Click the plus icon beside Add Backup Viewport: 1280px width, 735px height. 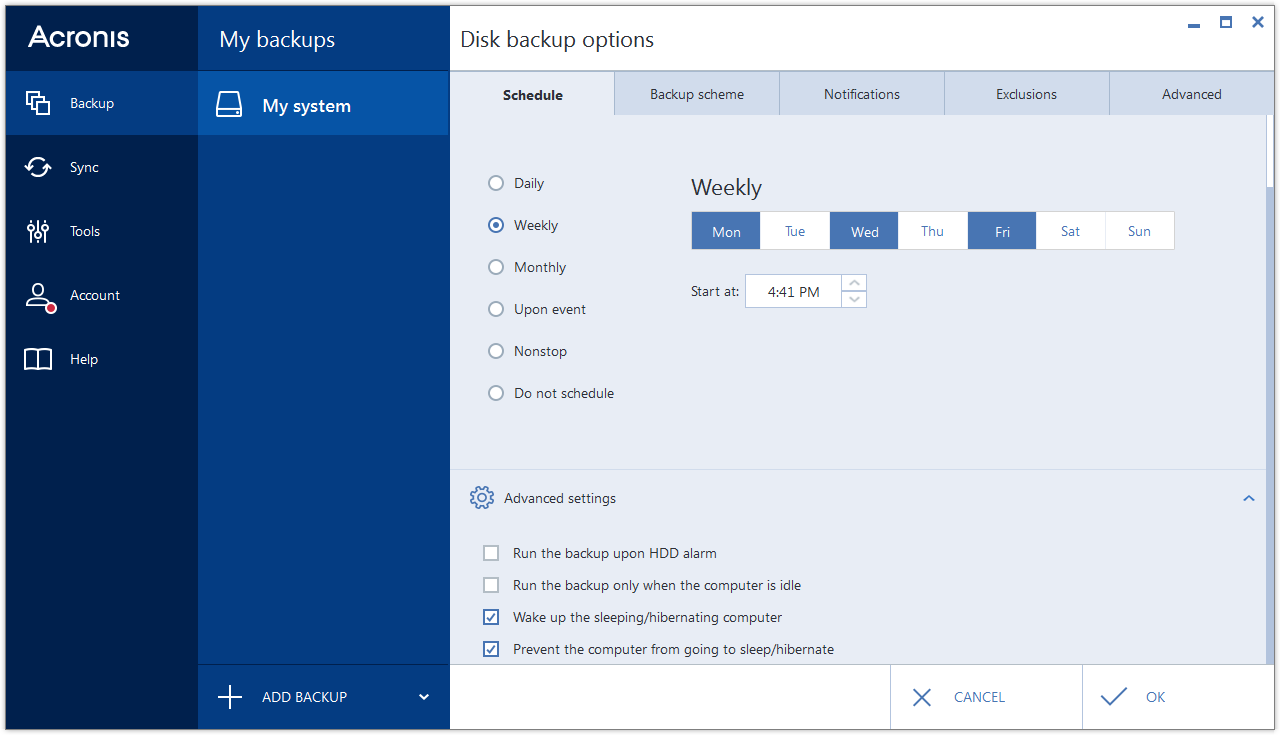point(230,697)
